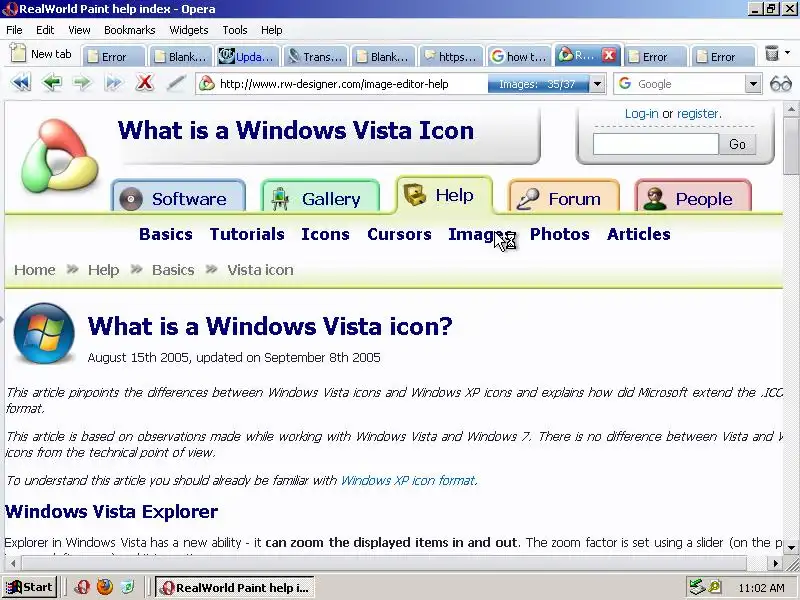This screenshot has height=600, width=800.
Task: Open the Help section tab on page
Action: 444,195
